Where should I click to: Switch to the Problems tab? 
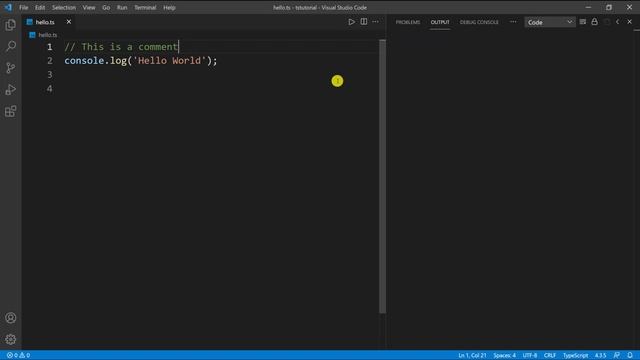[x=408, y=22]
